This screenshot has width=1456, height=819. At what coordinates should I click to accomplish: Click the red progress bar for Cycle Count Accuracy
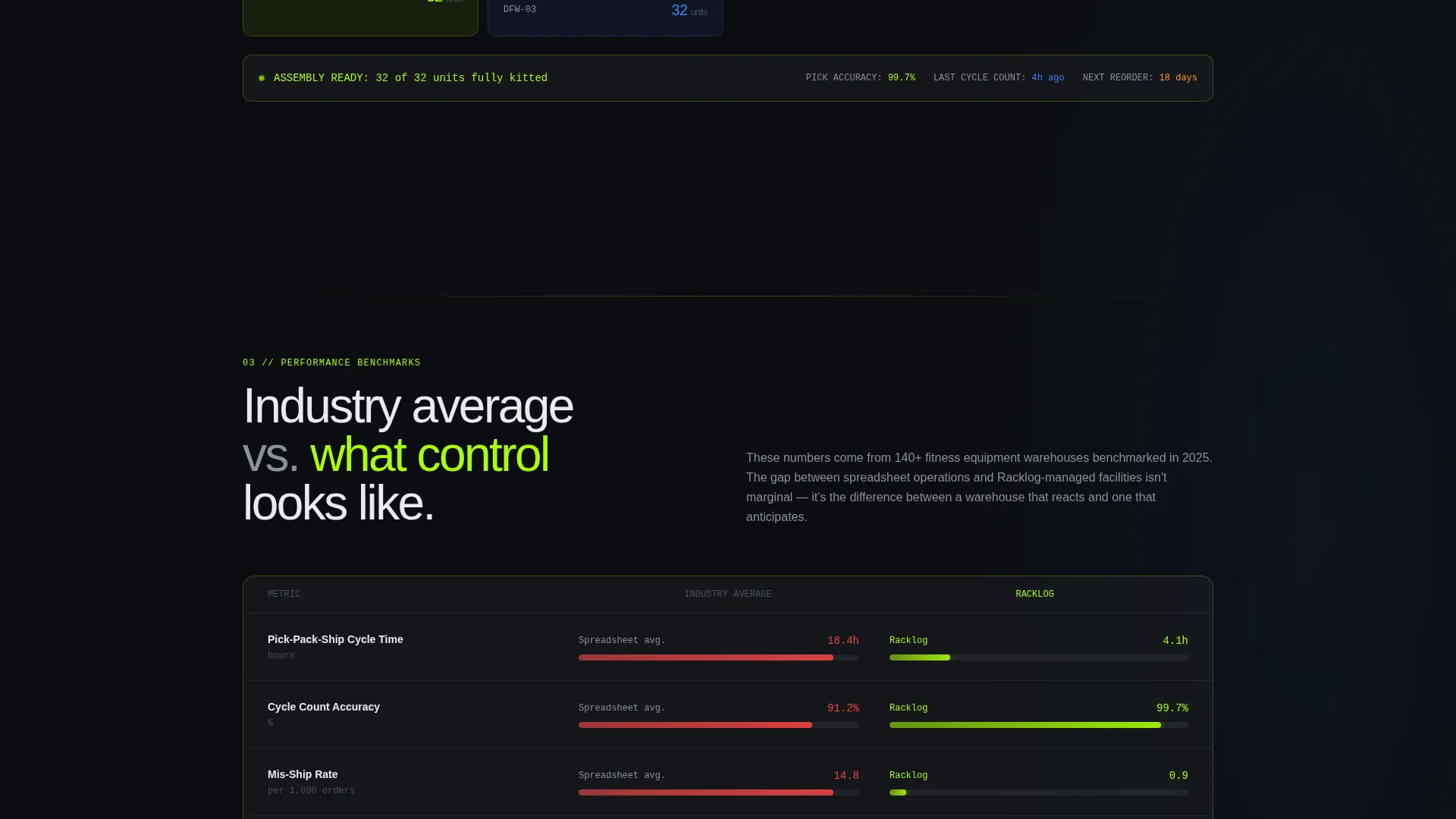(x=695, y=725)
